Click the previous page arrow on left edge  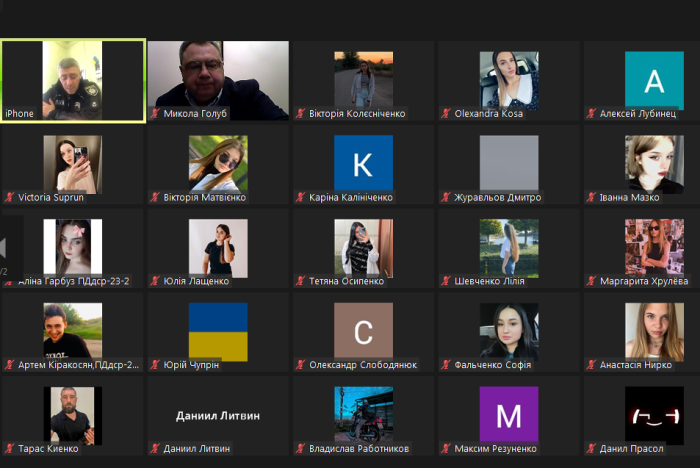(5, 247)
